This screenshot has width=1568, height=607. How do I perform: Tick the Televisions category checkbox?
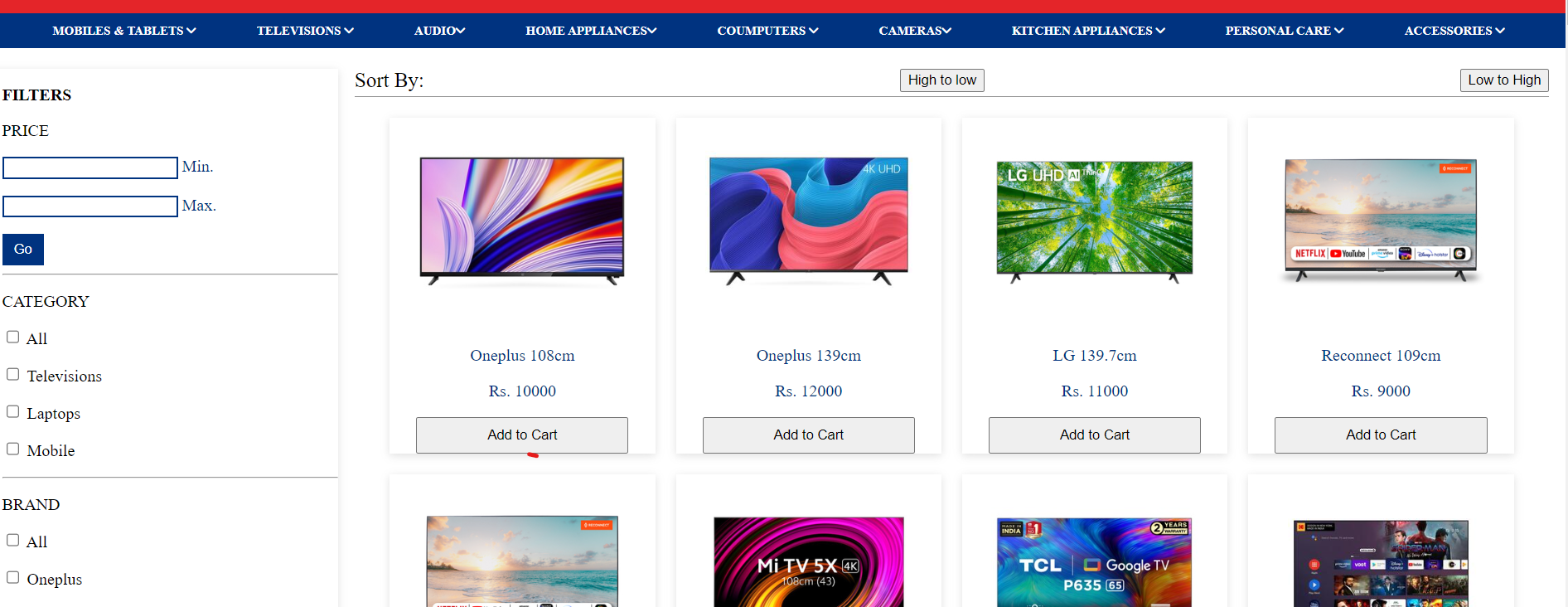click(x=13, y=375)
